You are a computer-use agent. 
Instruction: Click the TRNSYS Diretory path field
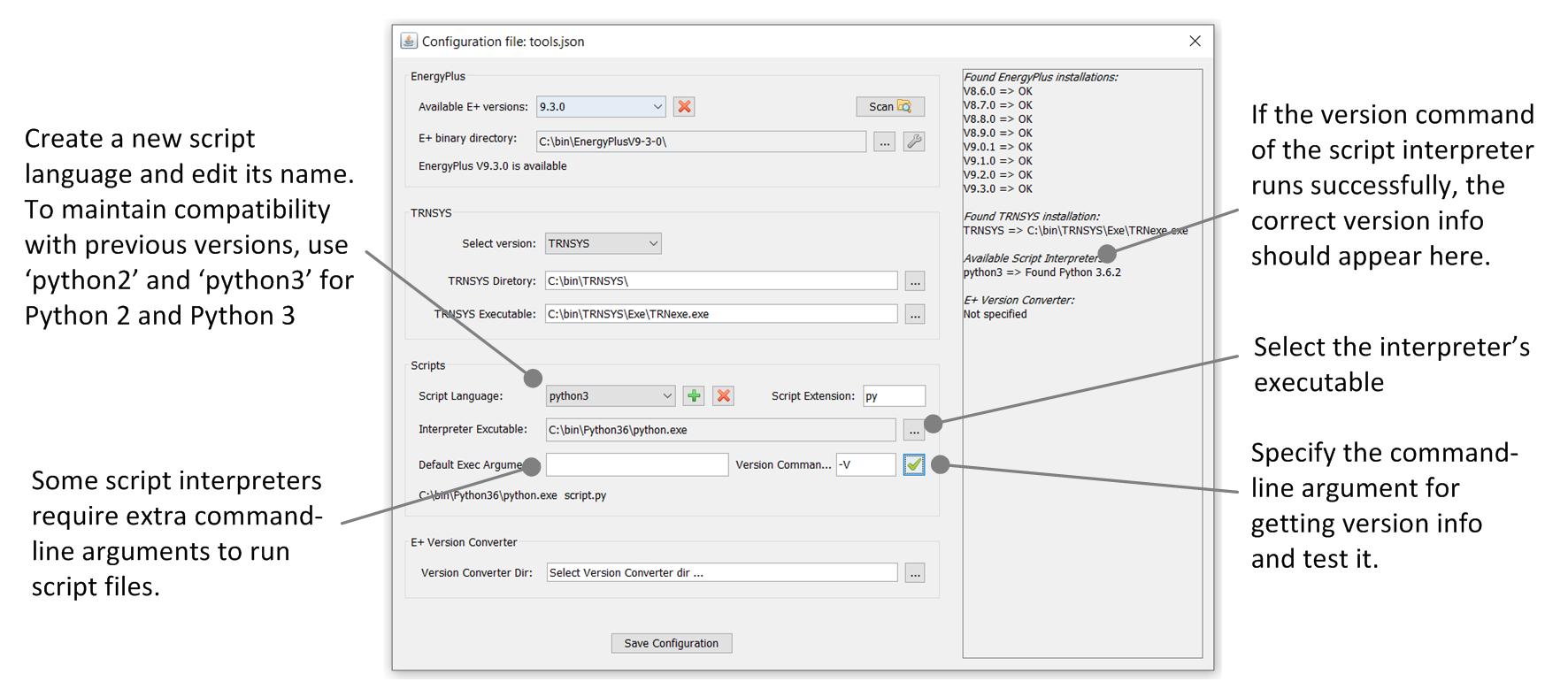[x=721, y=280]
